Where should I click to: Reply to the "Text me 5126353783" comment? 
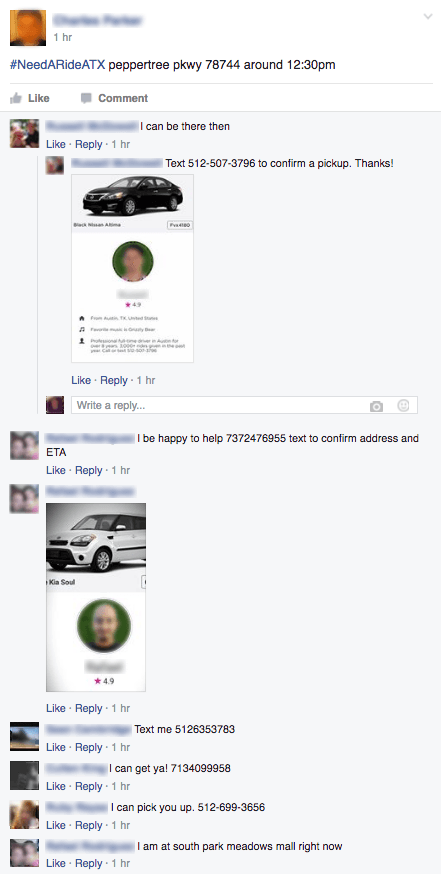coord(88,747)
